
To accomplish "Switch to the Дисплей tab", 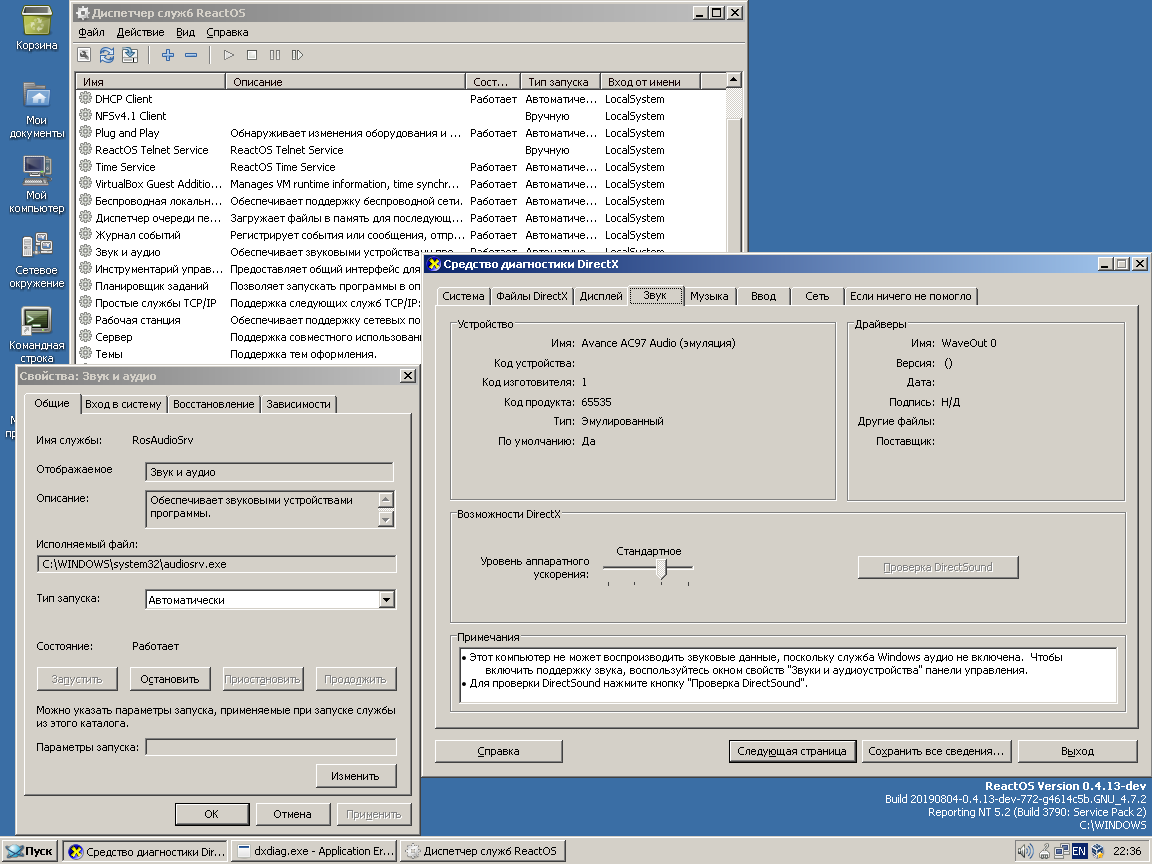I will [601, 296].
